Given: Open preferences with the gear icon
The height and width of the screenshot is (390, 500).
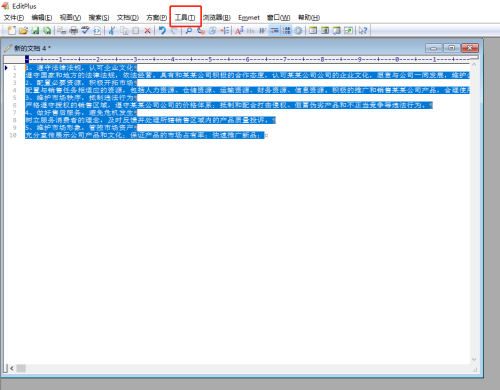Looking at the screenshot, I should point(298,31).
